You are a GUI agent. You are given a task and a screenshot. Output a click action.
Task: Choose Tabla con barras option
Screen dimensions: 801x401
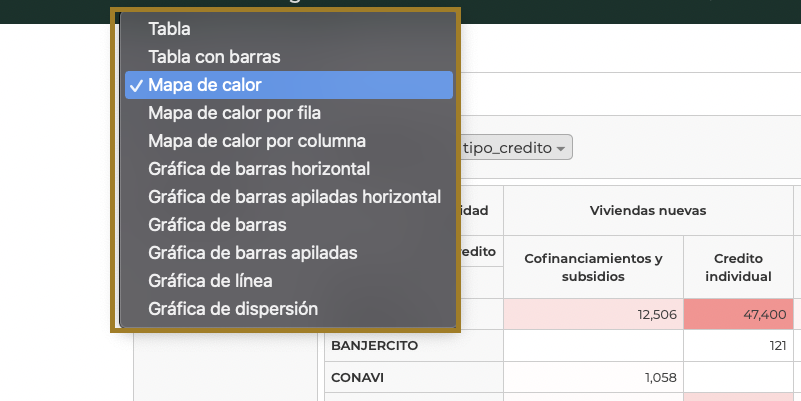214,57
